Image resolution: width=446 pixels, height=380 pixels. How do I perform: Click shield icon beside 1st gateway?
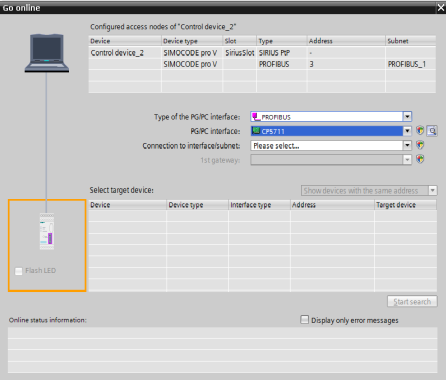point(420,159)
